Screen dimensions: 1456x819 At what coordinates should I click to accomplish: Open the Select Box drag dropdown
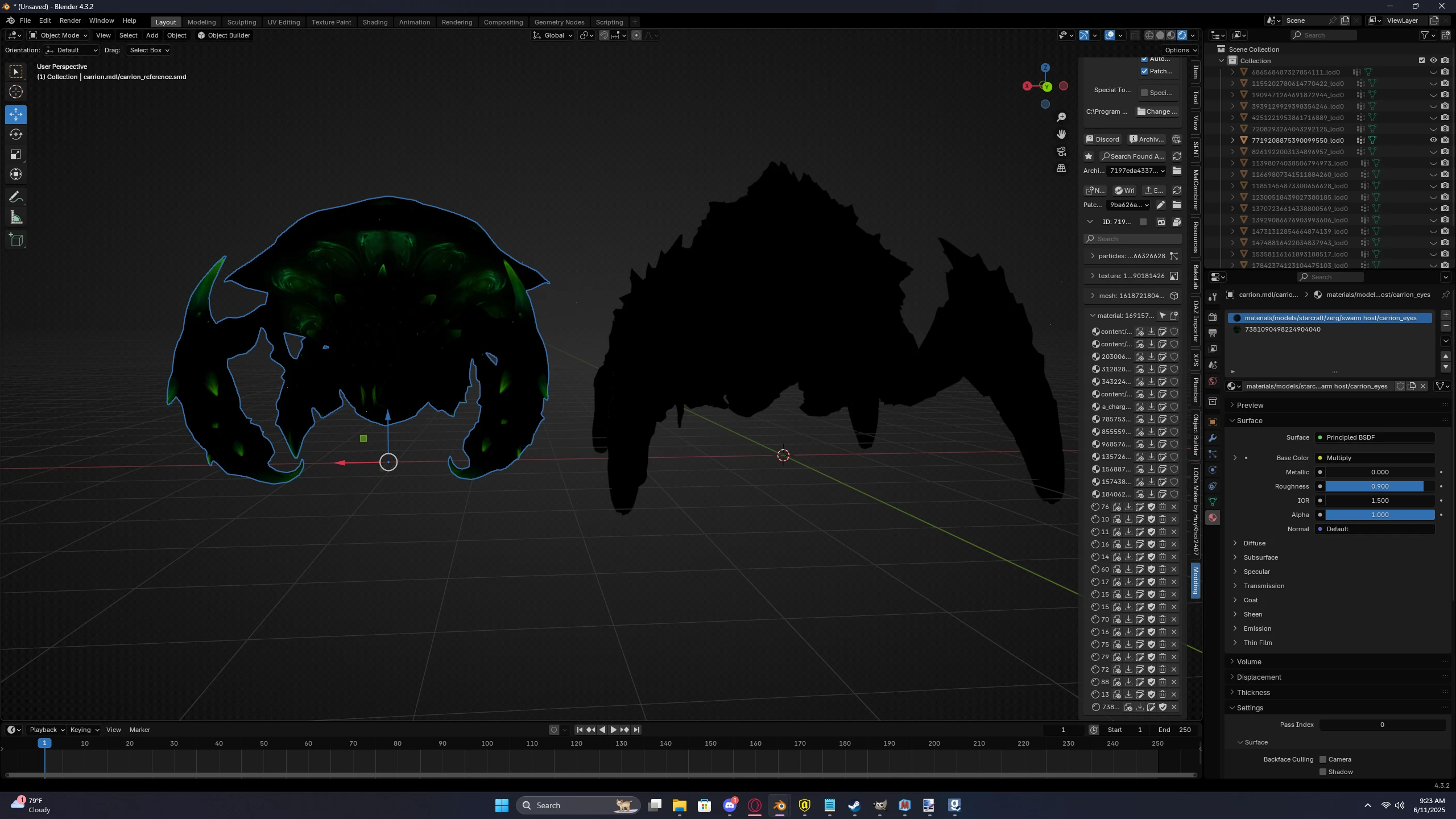(x=149, y=50)
